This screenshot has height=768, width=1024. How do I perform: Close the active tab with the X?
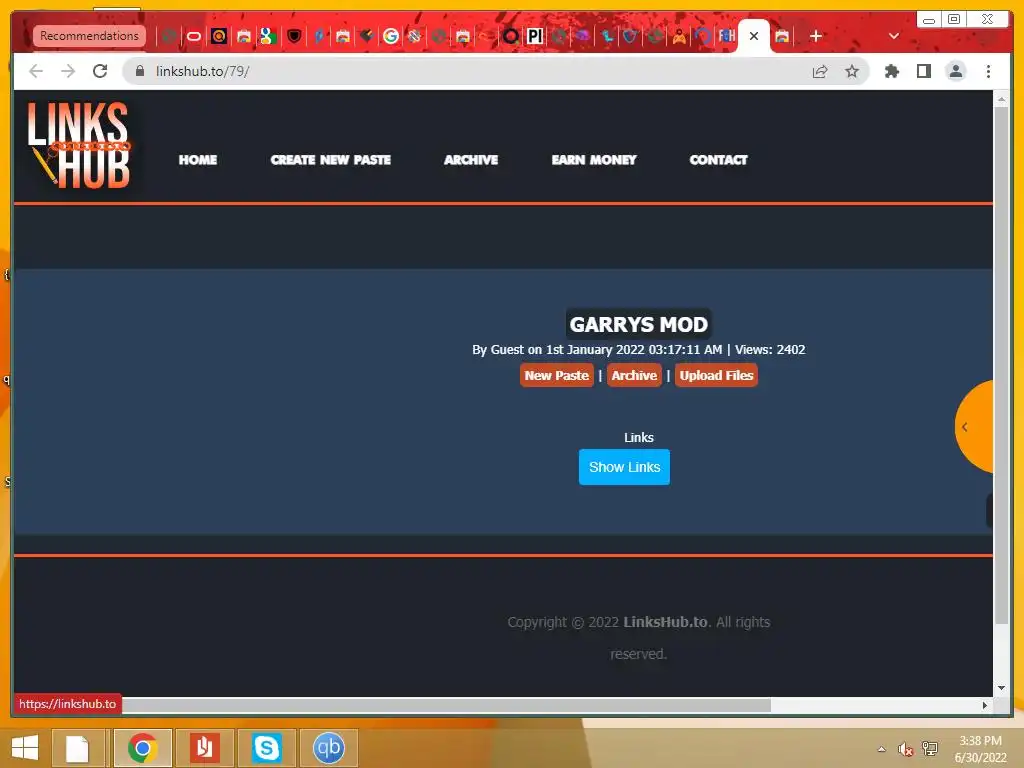click(754, 36)
